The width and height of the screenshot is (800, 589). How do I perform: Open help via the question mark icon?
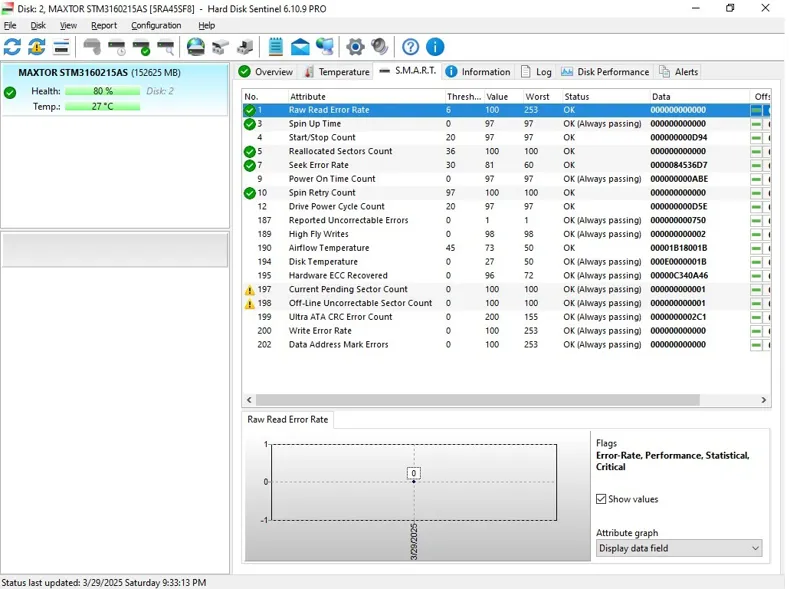[411, 47]
